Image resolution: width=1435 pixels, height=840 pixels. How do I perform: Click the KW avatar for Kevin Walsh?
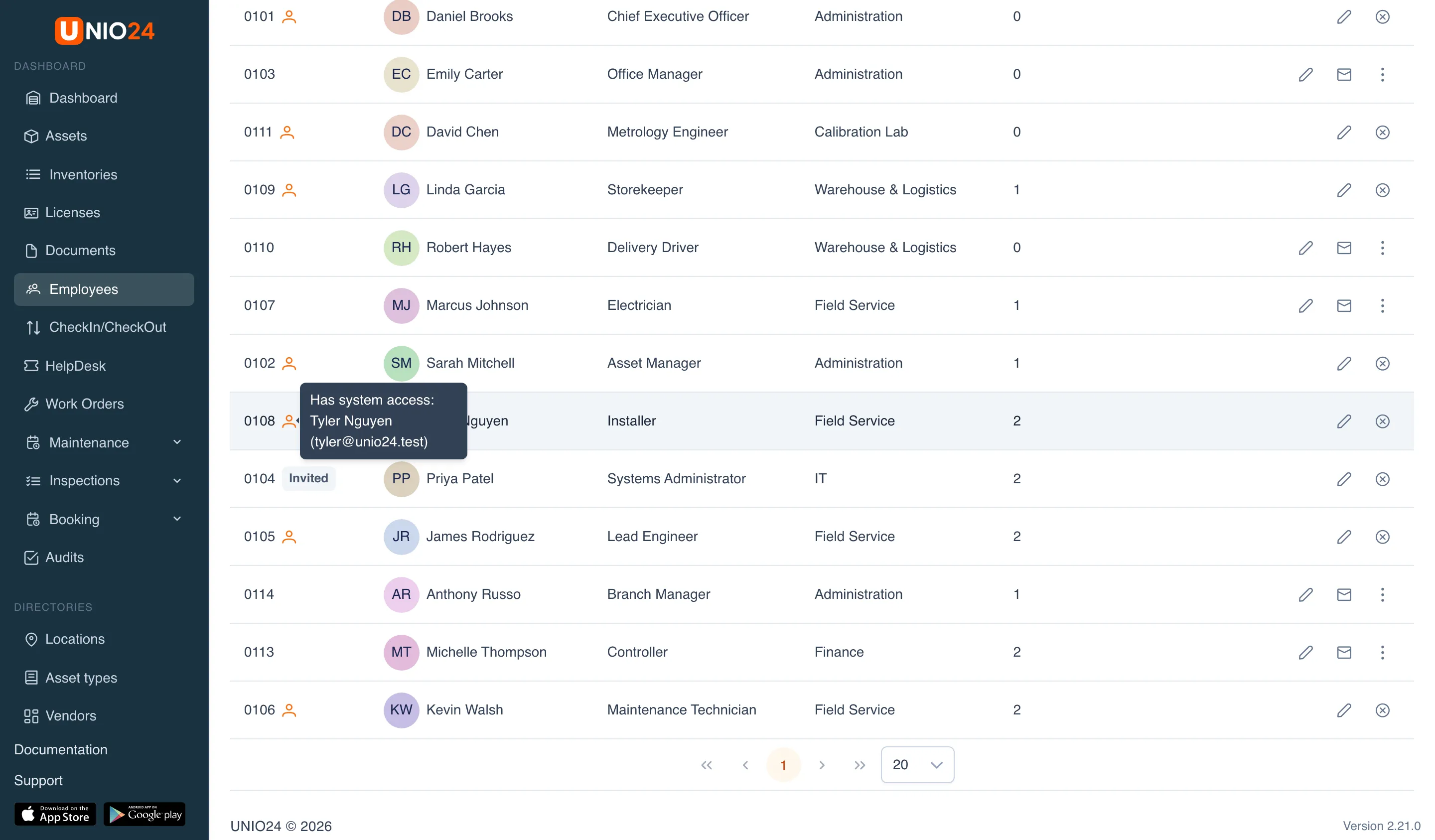pyautogui.click(x=401, y=710)
